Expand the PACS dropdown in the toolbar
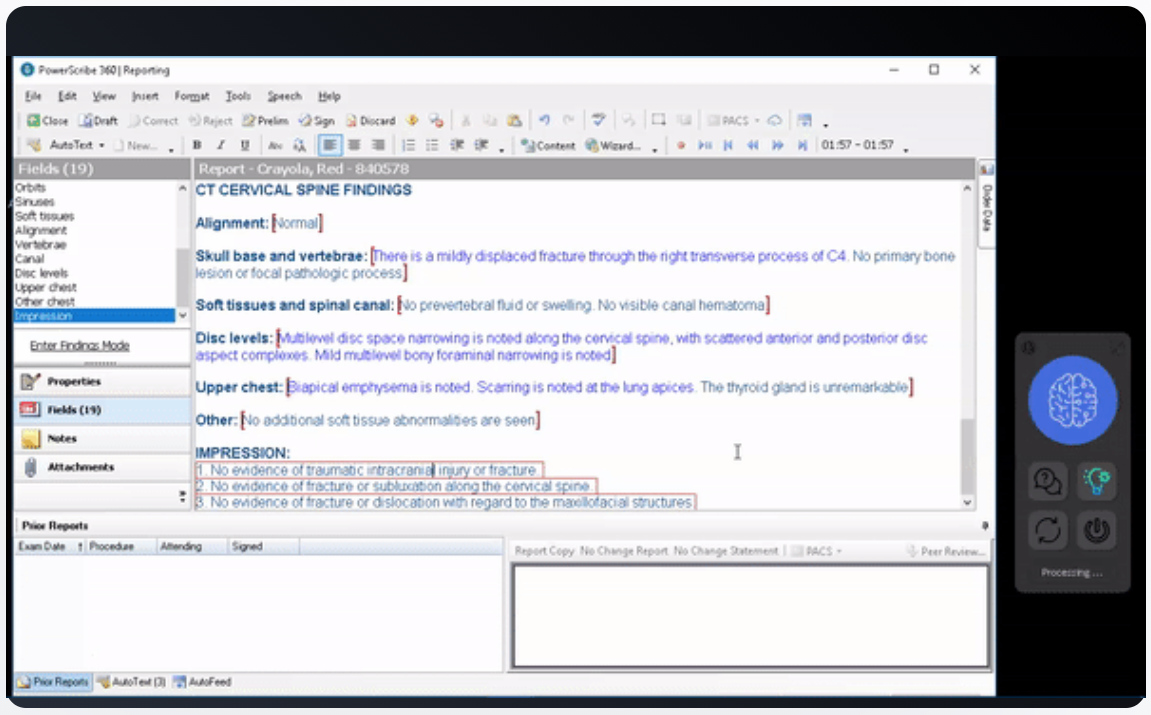The width and height of the screenshot is (1151, 715). click(734, 121)
